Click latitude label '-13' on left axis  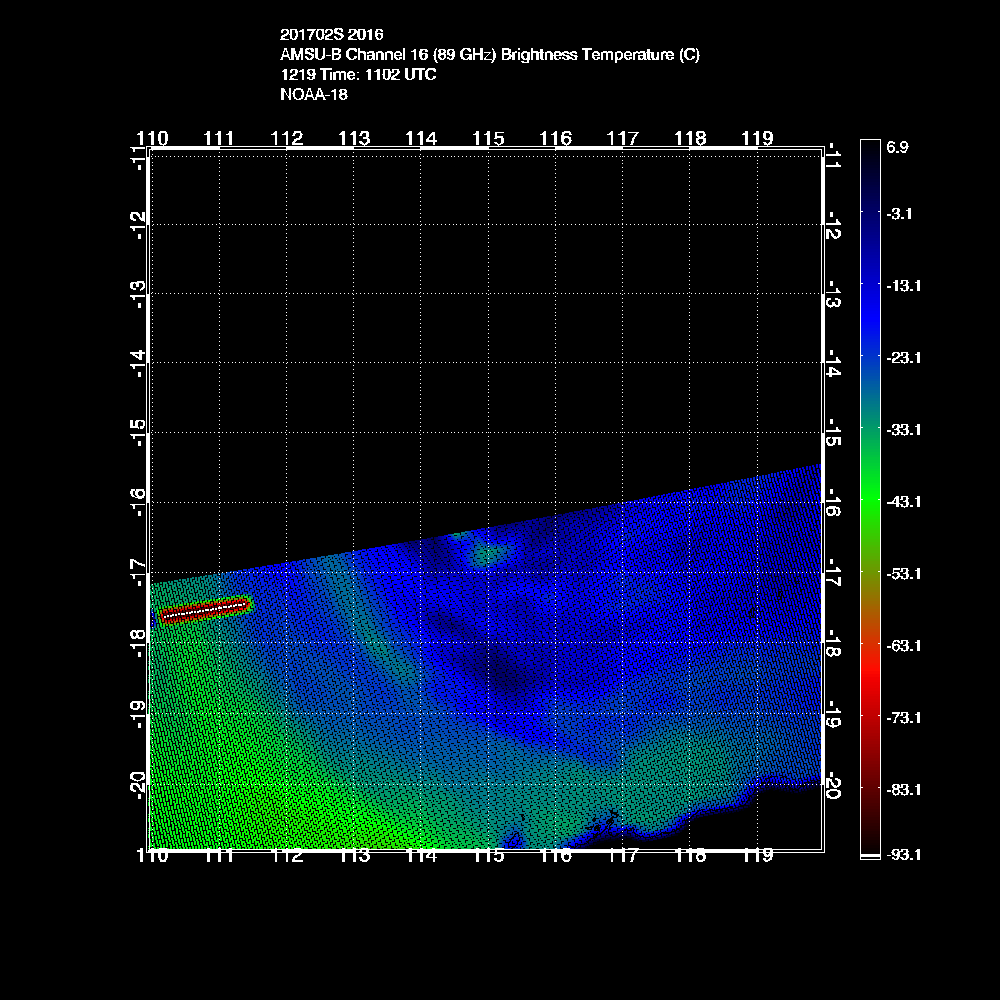click(x=138, y=294)
